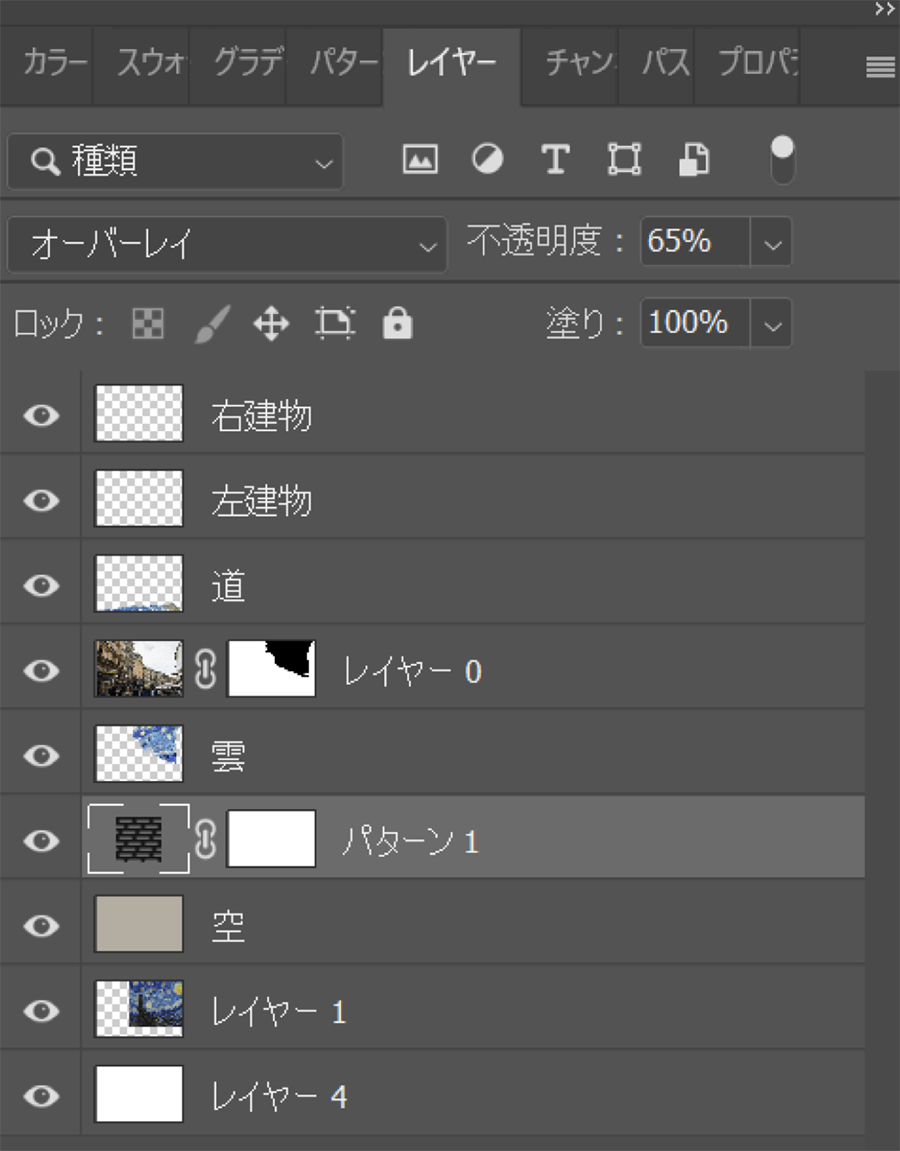Lock layer position move icon
Screen dimensions: 900x1151
tap(272, 324)
